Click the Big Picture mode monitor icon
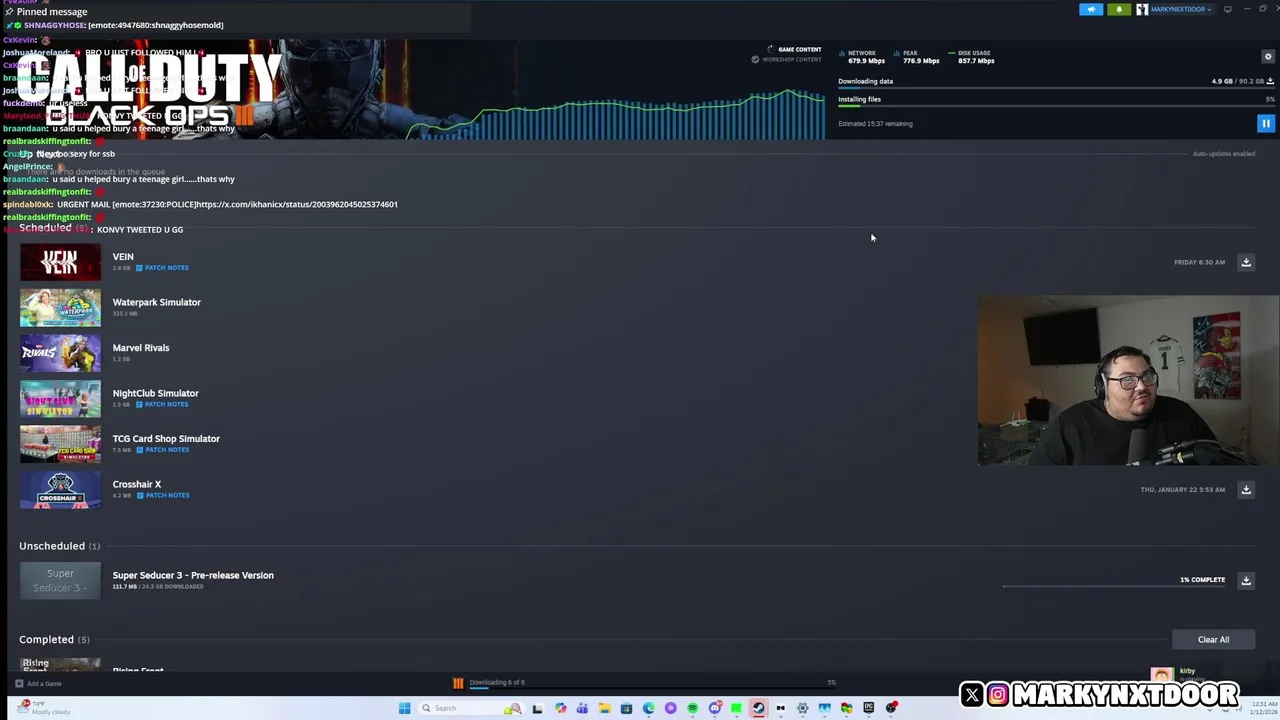 click(1228, 9)
